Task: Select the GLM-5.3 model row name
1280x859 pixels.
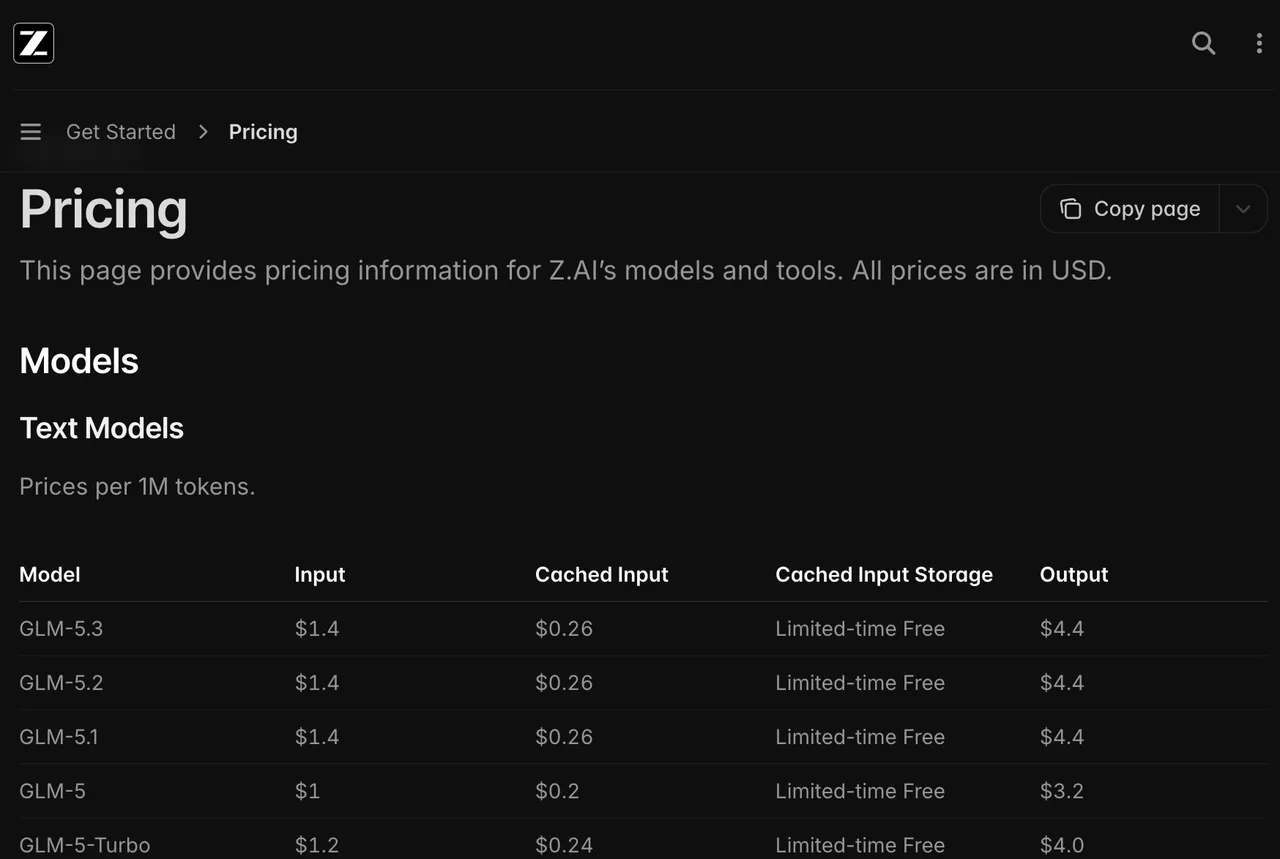Action: coord(61,629)
